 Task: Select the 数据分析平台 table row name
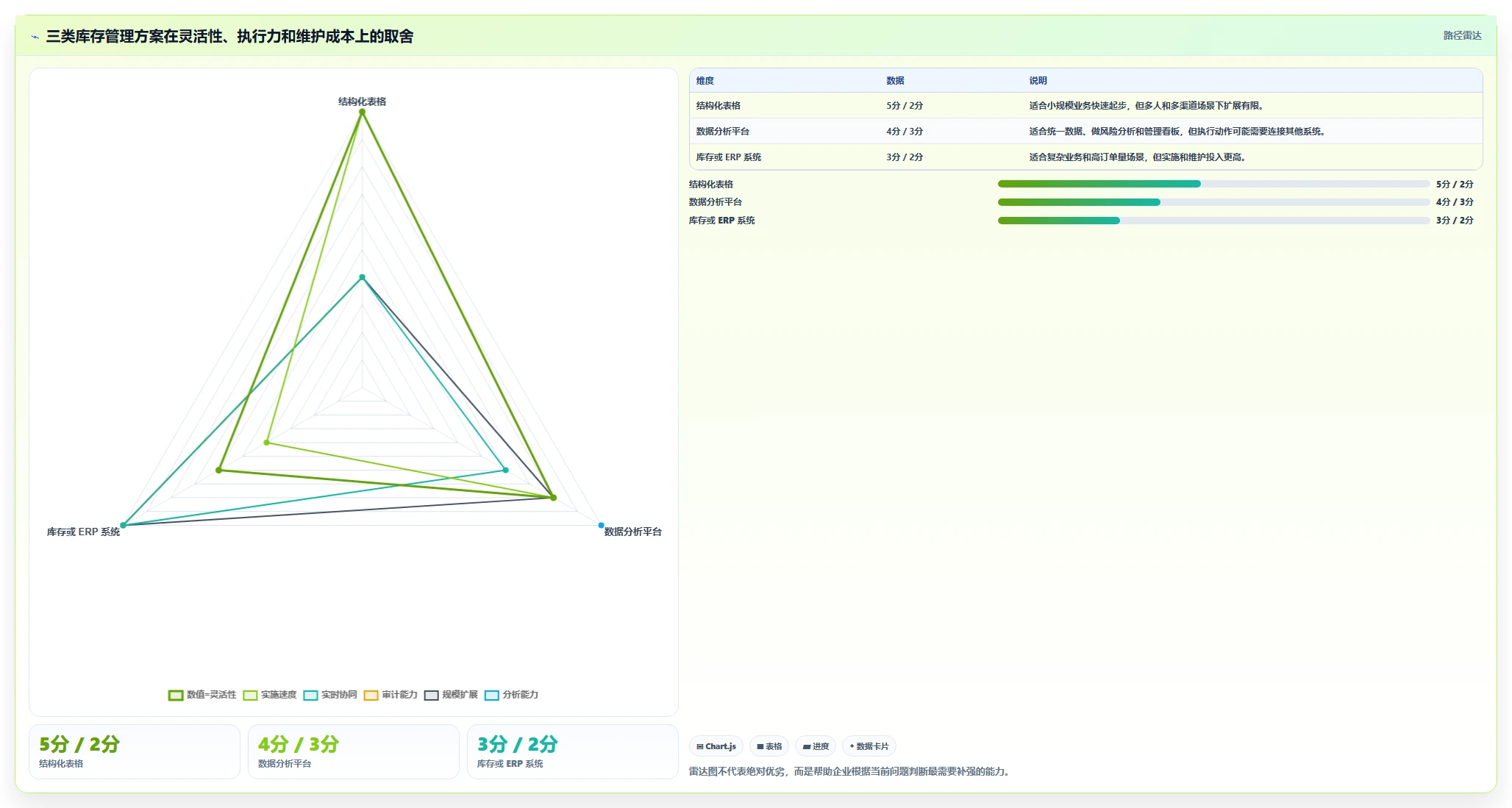pyautogui.click(x=723, y=132)
